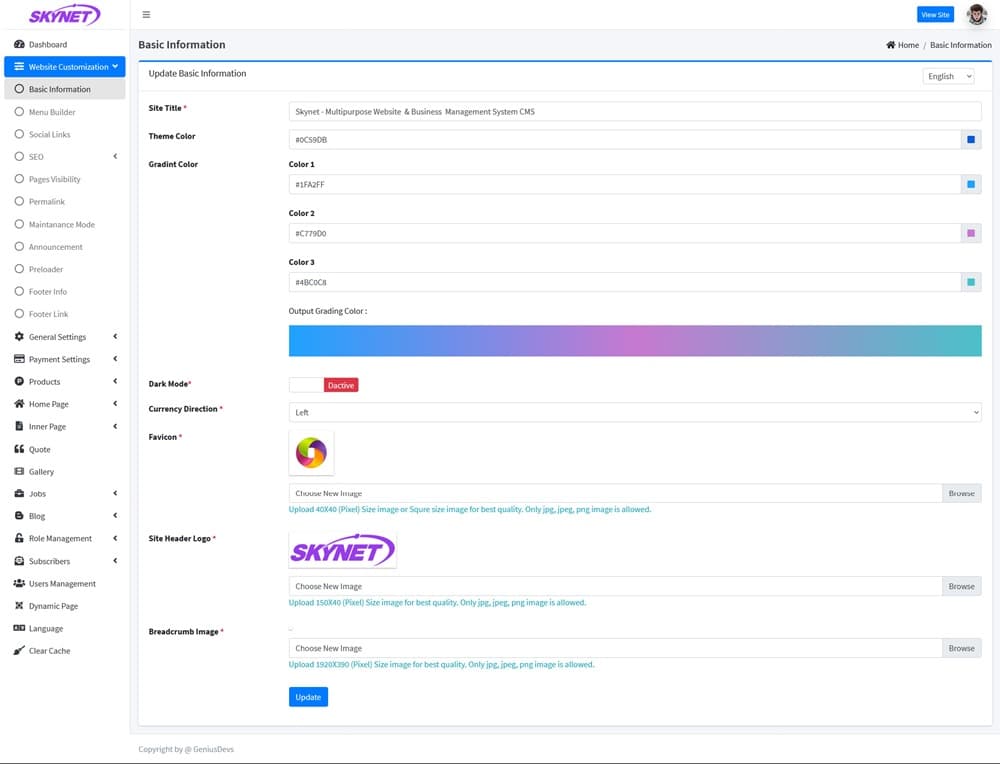Click the Clear Cache broom icon
1000x764 pixels.
[x=19, y=650]
